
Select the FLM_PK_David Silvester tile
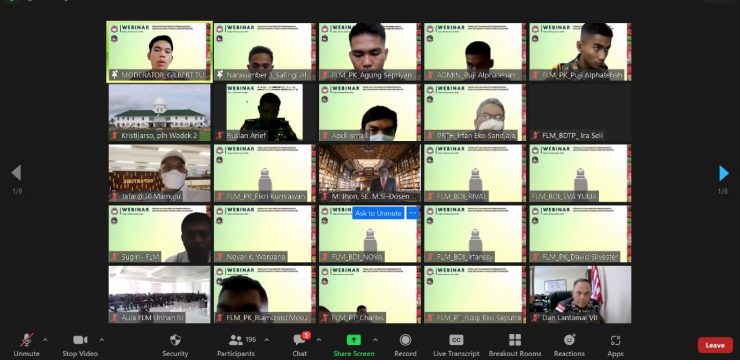[580, 234]
